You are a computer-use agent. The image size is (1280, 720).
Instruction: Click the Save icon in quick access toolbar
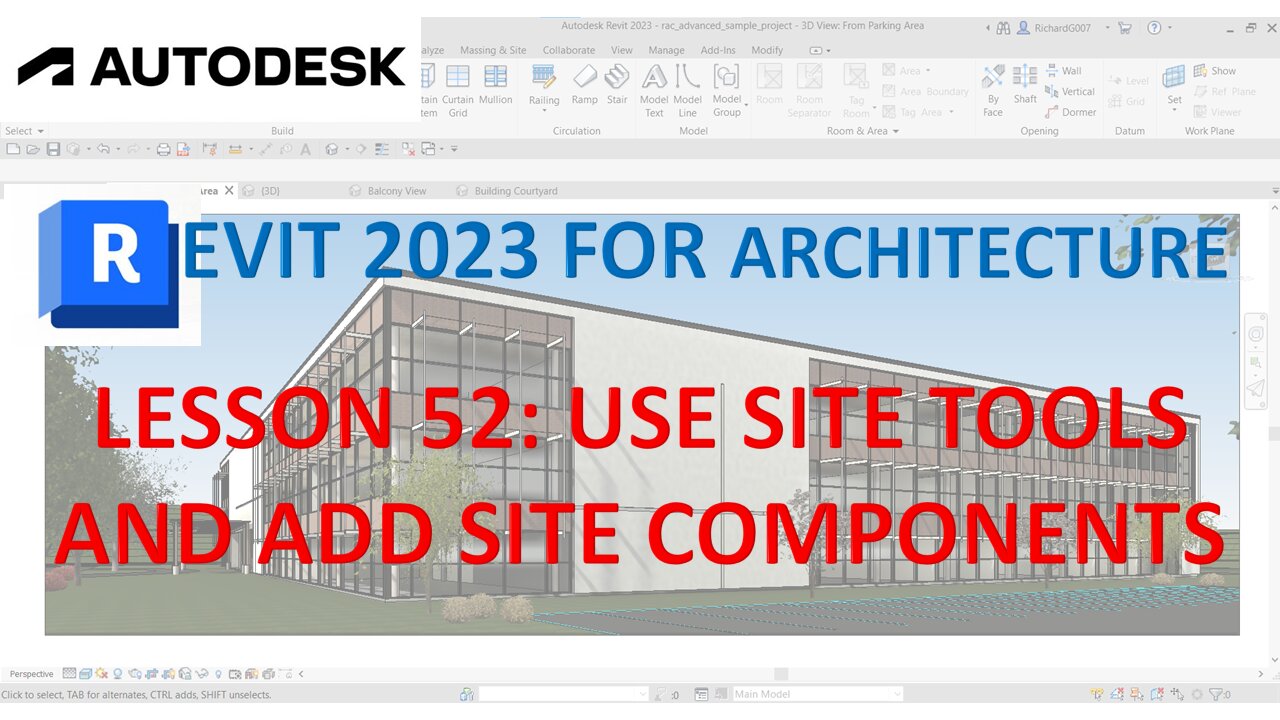pos(53,149)
